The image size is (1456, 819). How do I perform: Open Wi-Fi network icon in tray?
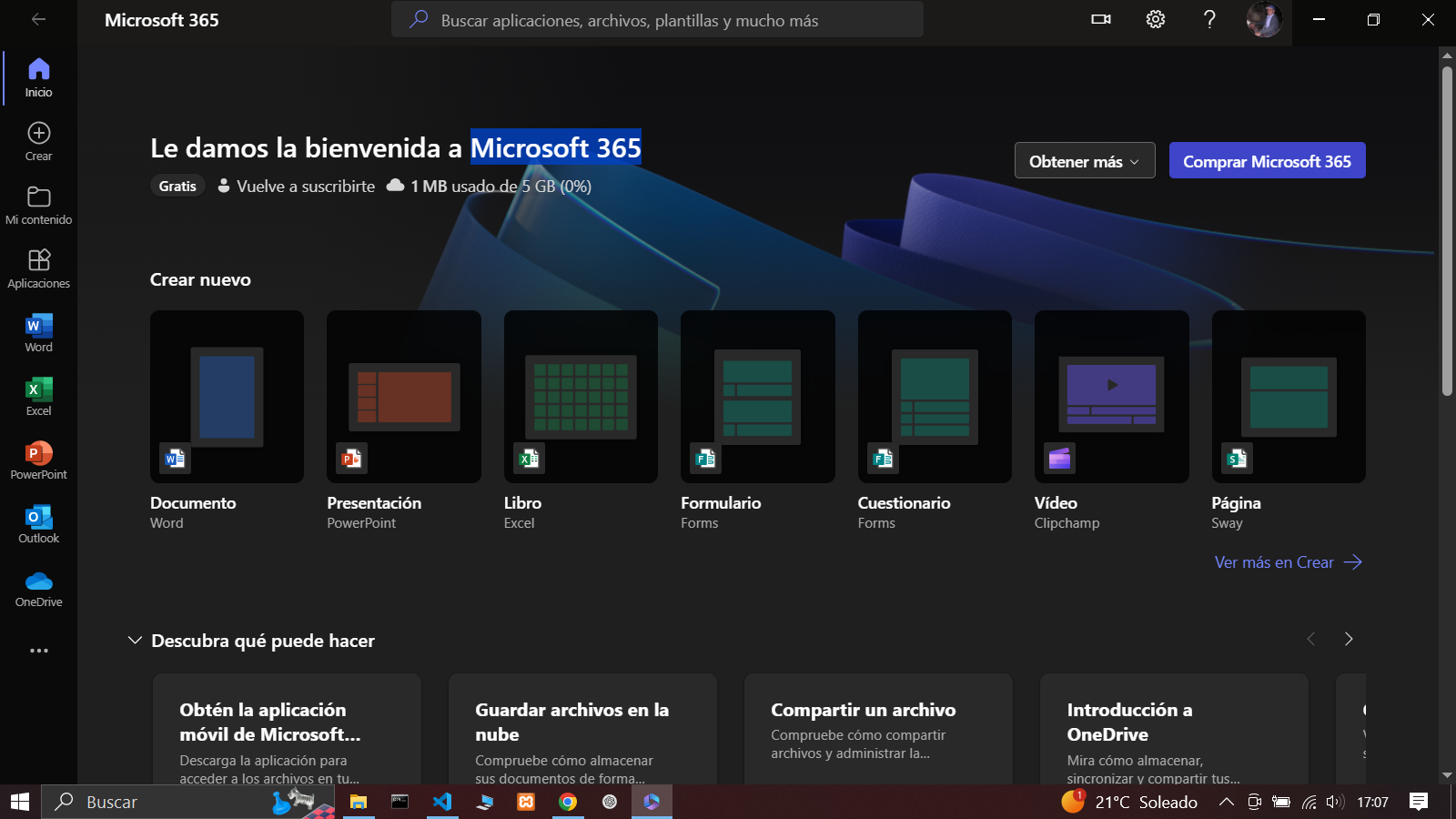pyautogui.click(x=1309, y=802)
